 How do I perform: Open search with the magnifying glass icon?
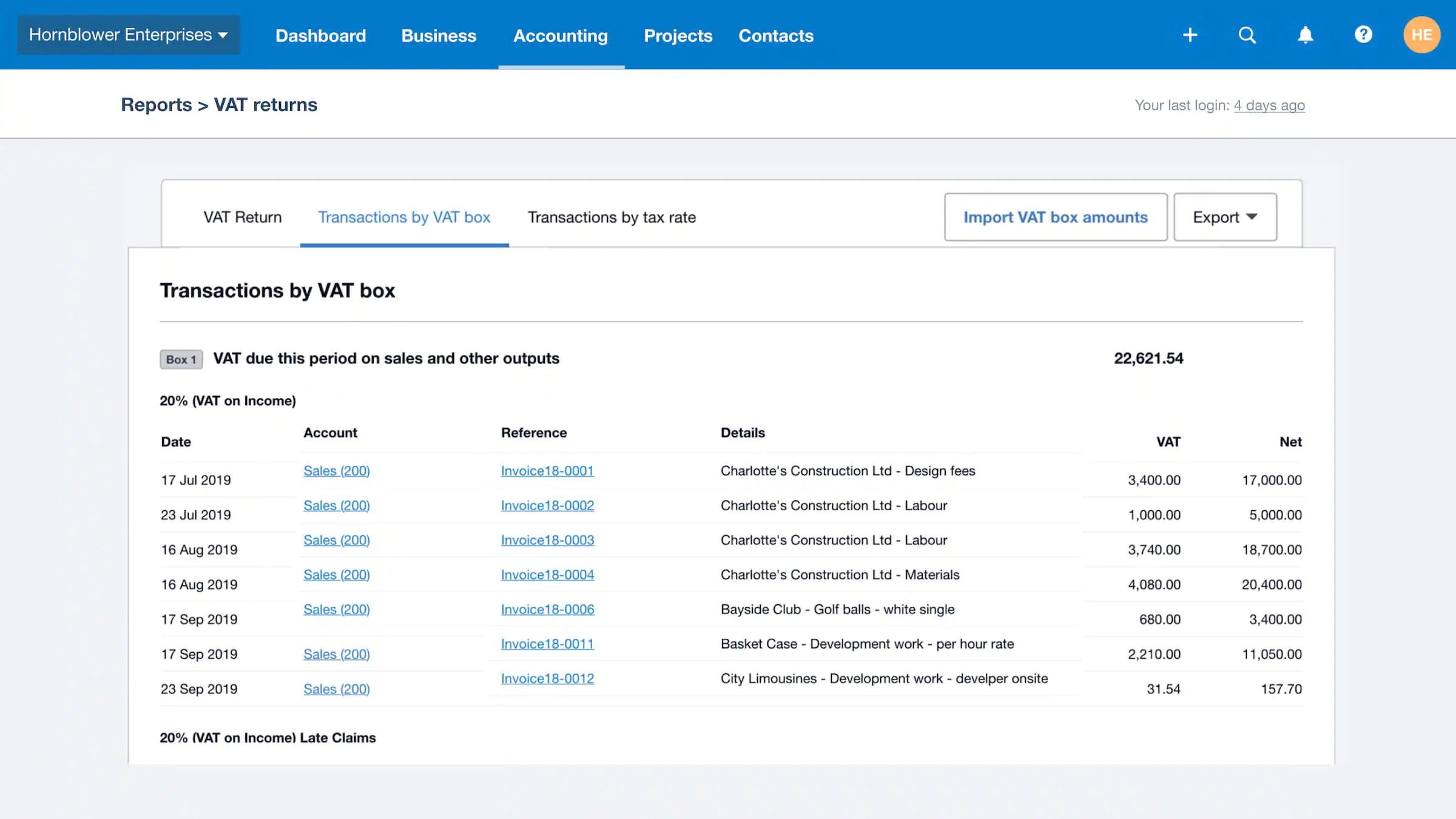click(x=1247, y=35)
